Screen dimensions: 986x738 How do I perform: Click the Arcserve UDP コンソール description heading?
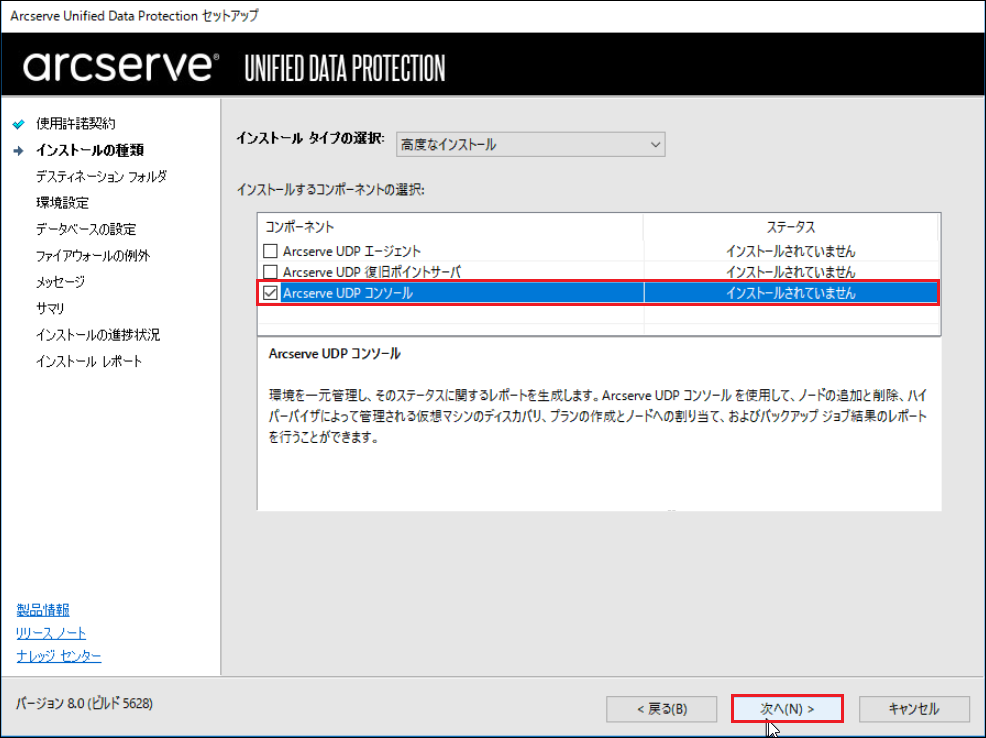click(335, 354)
